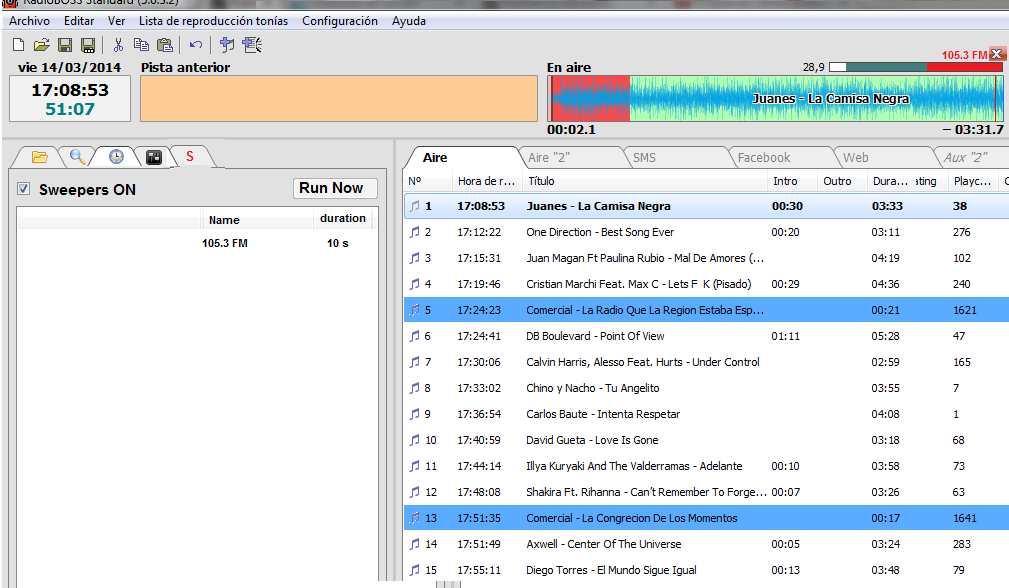Sort by the Título column header
The height and width of the screenshot is (588, 1009).
tap(645, 181)
